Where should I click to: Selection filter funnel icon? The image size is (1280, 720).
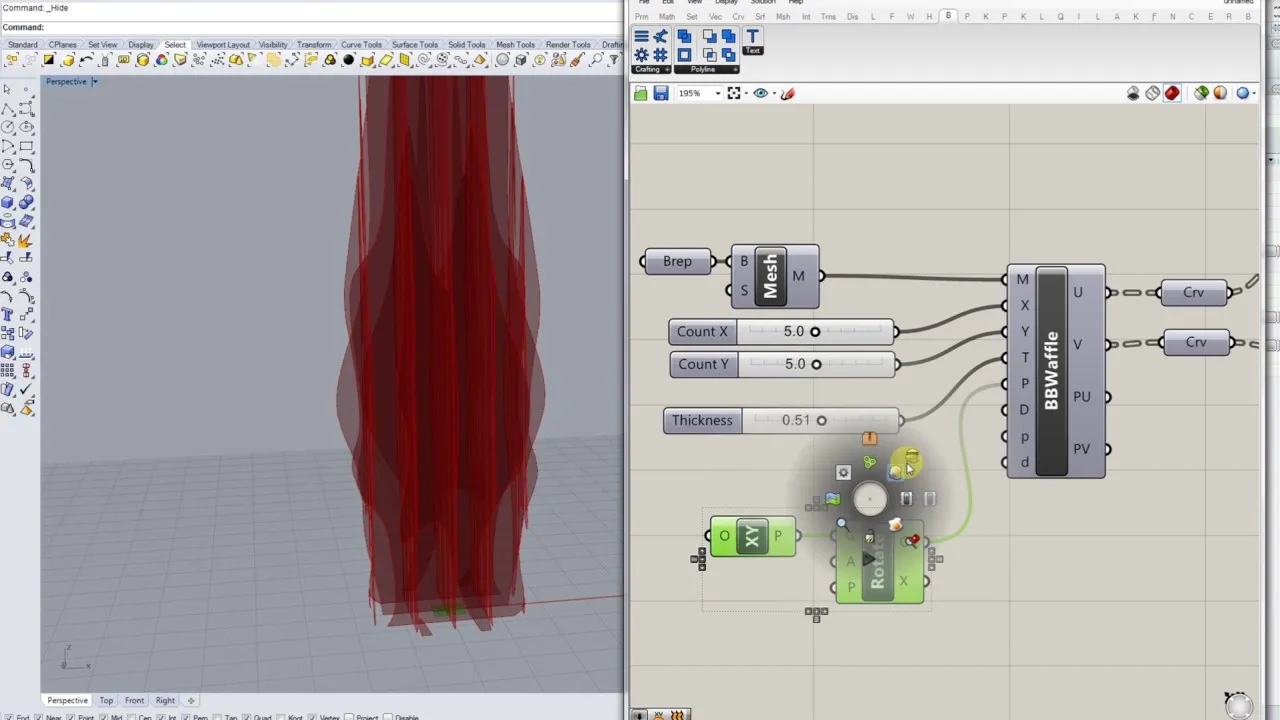(x=614, y=59)
